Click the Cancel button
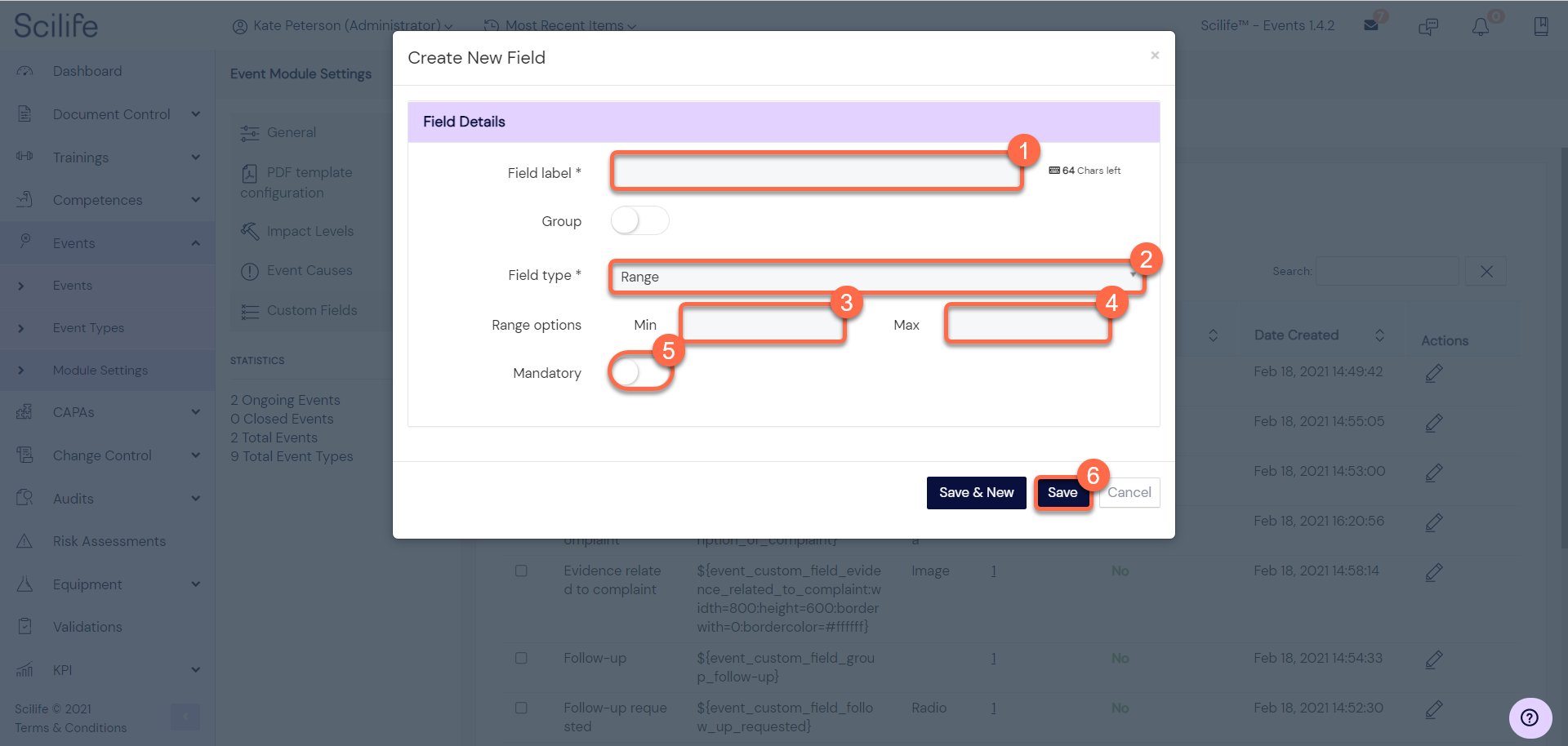The height and width of the screenshot is (746, 1568). pos(1129,492)
